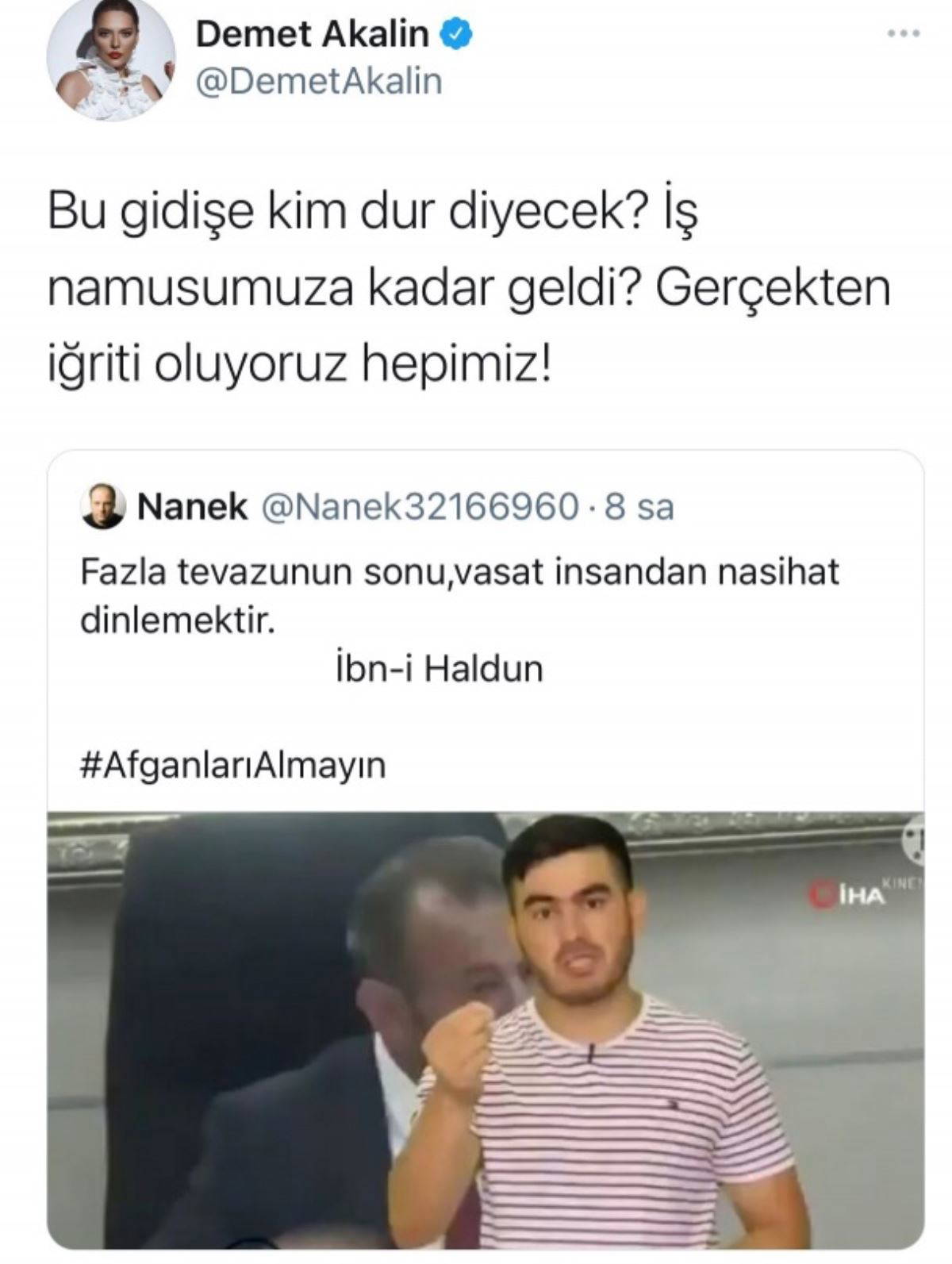Open the @DemetAkalin handle link
This screenshot has width=952, height=1264.
(x=318, y=83)
